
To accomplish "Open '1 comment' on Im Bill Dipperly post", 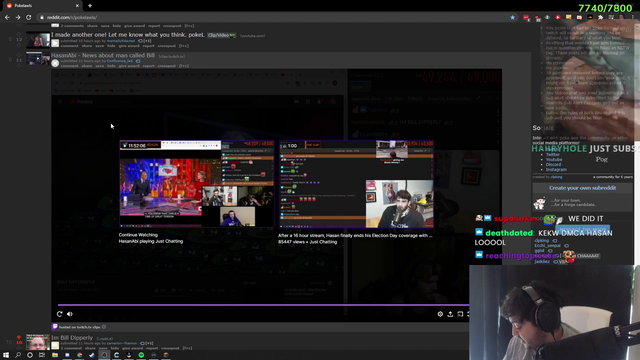I will coord(71,348).
